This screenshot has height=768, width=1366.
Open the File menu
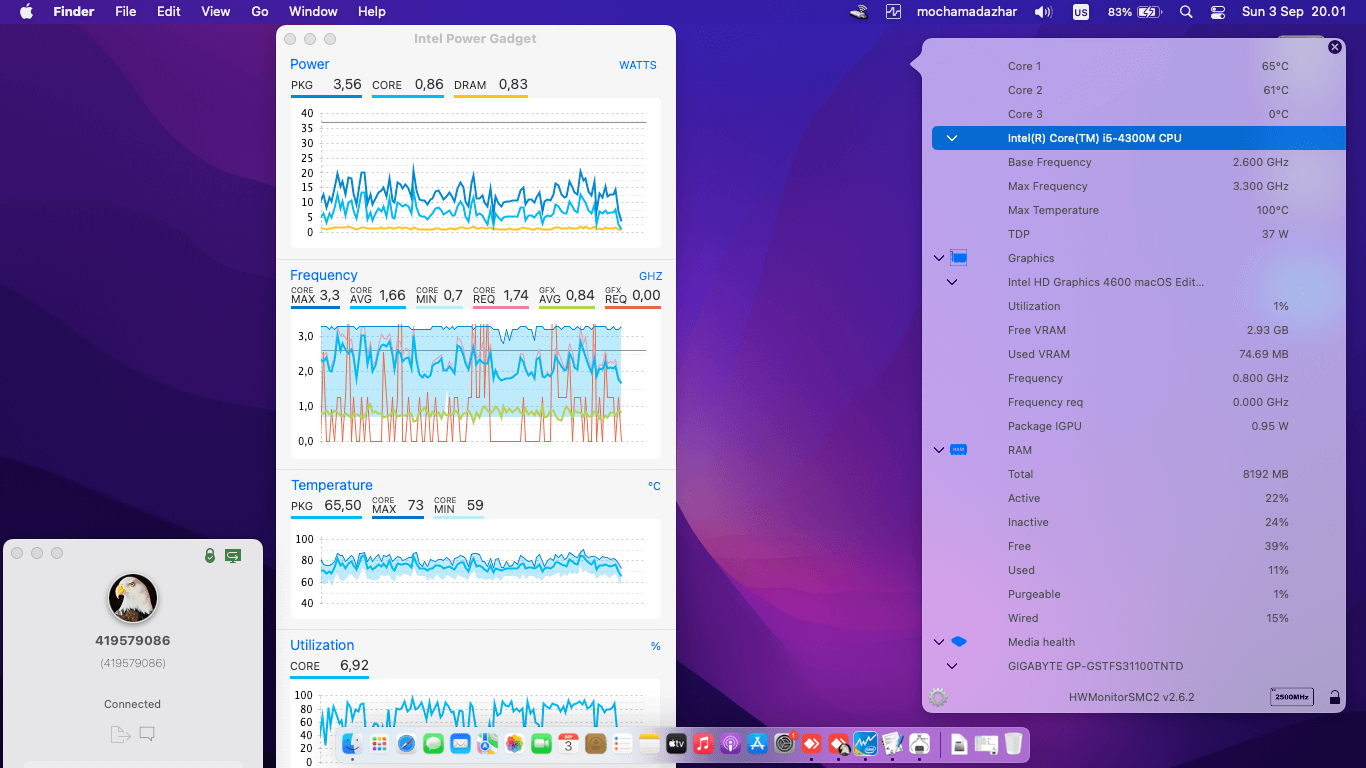126,12
